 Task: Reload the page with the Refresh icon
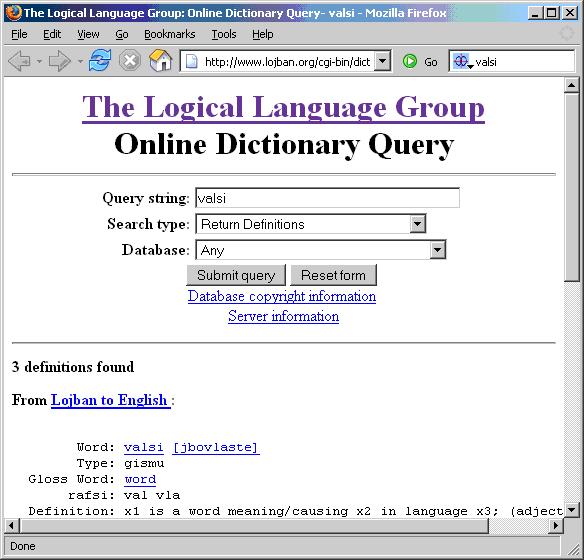[100, 61]
